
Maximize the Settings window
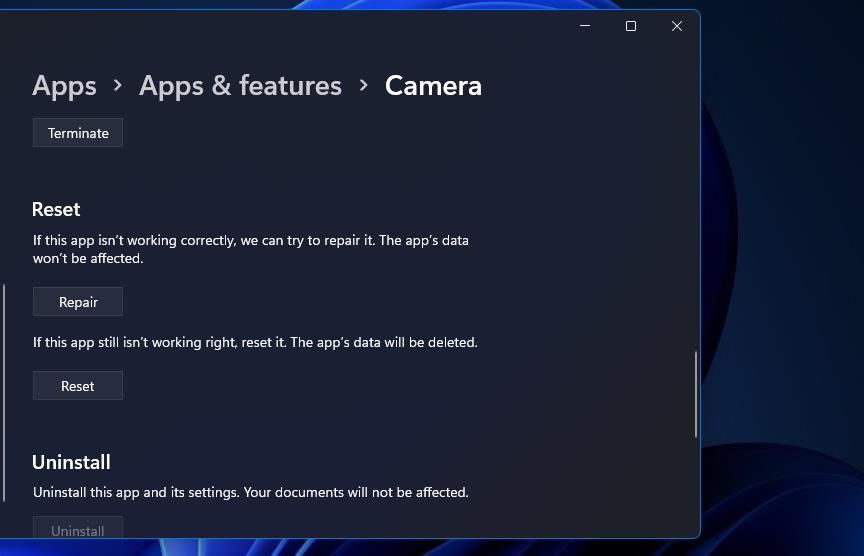pyautogui.click(x=631, y=26)
